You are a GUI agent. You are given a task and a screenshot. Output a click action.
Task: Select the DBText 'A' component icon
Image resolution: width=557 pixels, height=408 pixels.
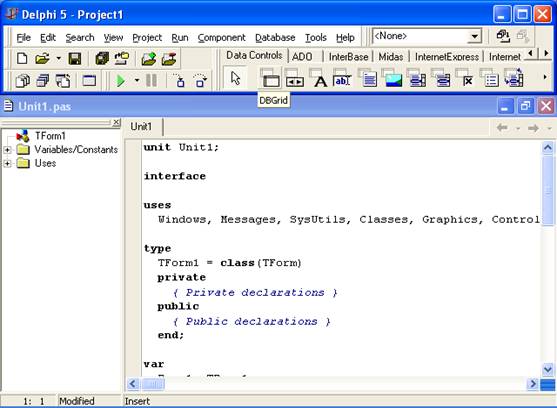[320, 80]
